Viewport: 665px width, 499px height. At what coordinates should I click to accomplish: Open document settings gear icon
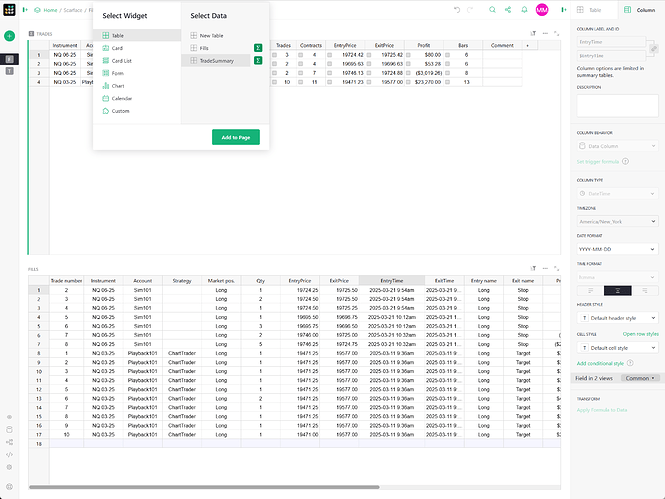coord(9,467)
